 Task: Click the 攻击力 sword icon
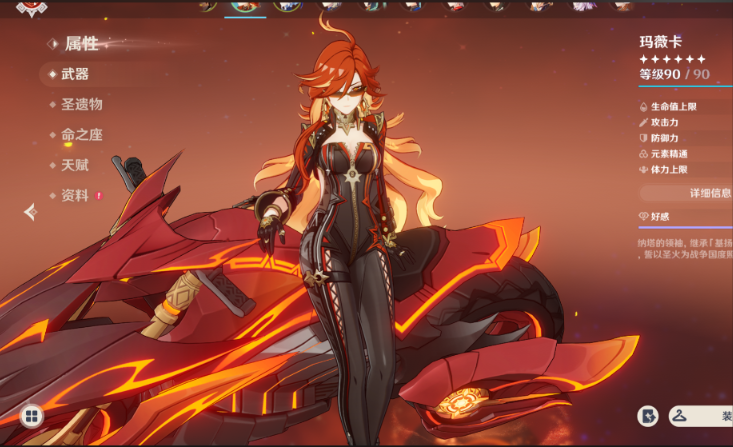[x=643, y=123]
